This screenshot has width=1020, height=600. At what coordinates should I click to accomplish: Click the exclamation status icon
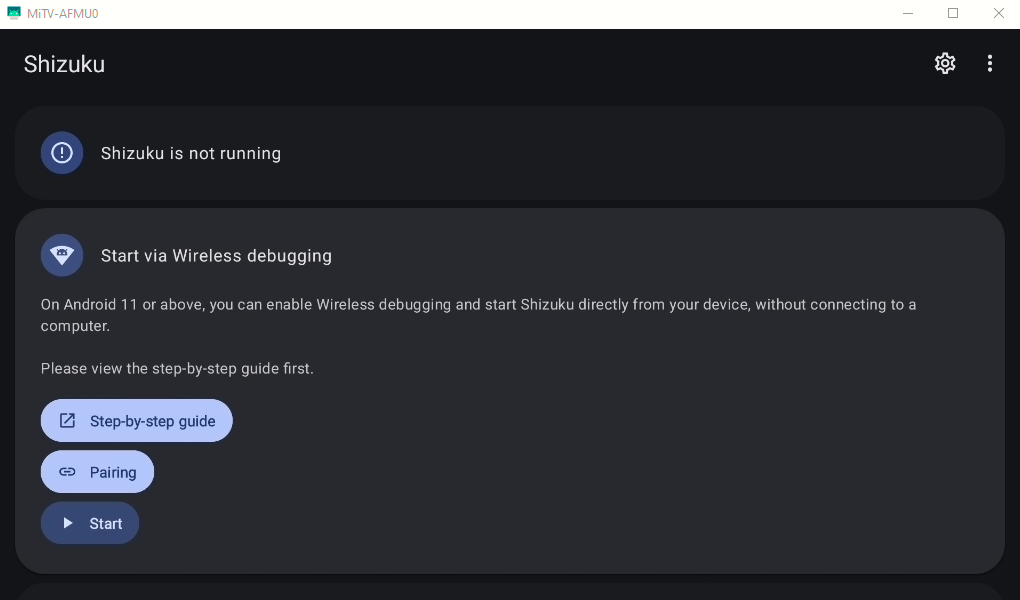(62, 153)
